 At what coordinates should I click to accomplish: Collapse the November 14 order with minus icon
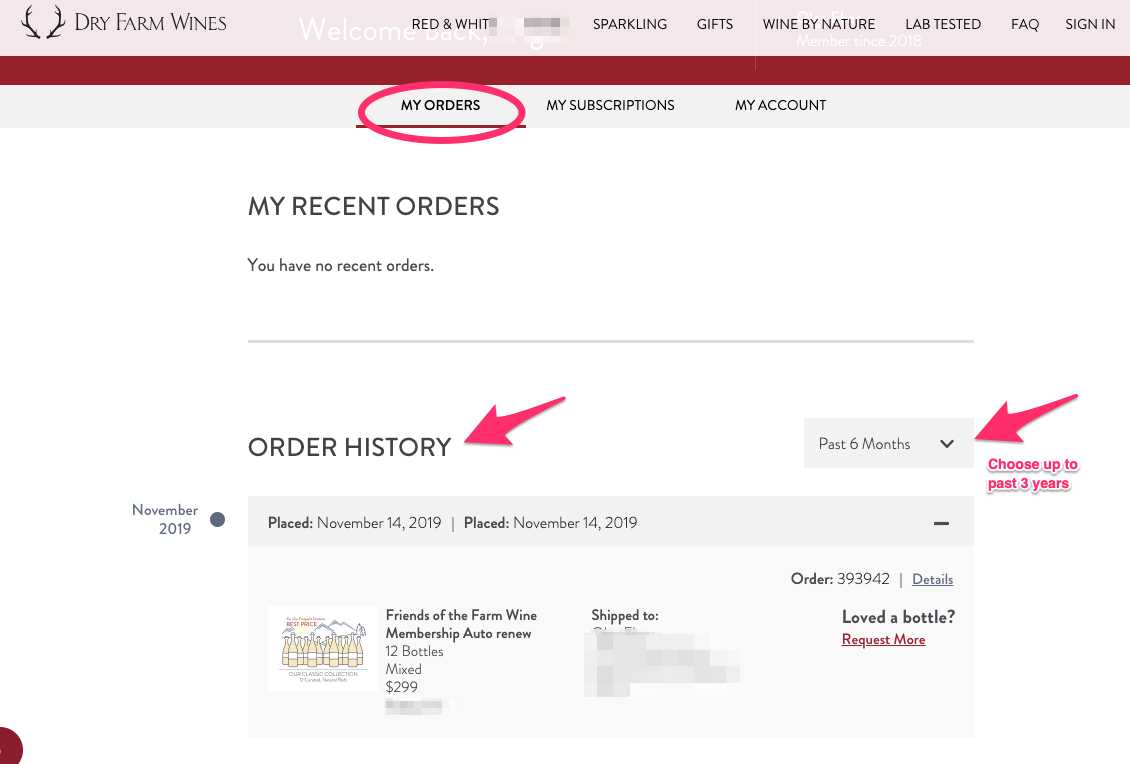point(941,523)
